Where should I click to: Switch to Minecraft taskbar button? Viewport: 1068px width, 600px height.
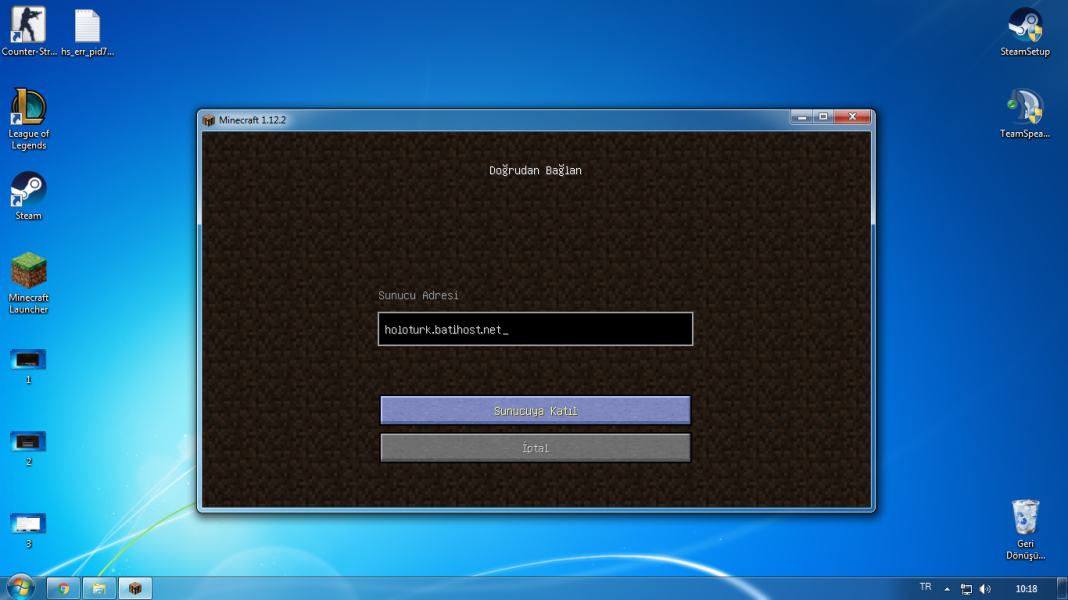tap(136, 588)
